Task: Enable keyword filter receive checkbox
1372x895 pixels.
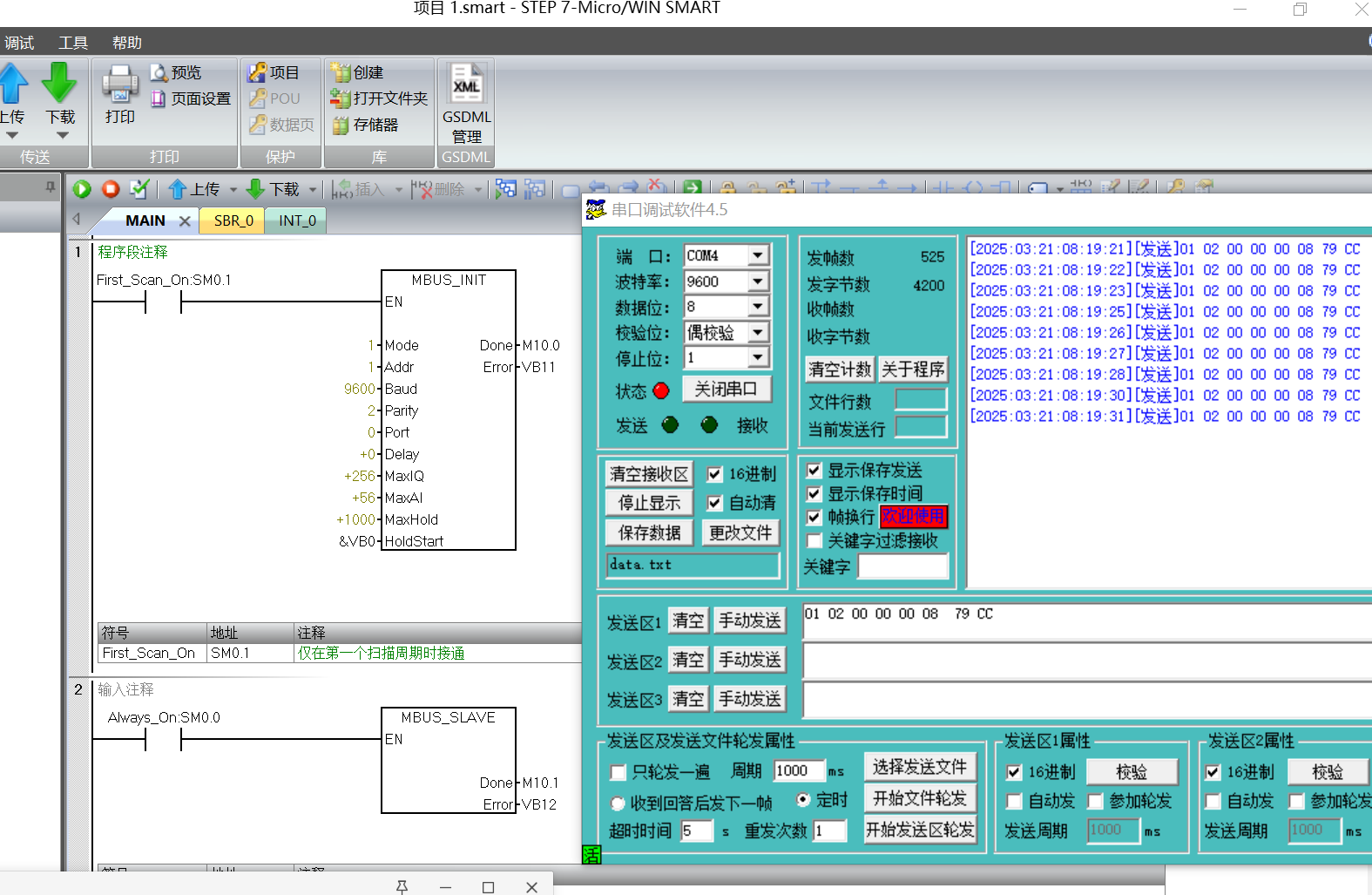Action: coord(814,541)
